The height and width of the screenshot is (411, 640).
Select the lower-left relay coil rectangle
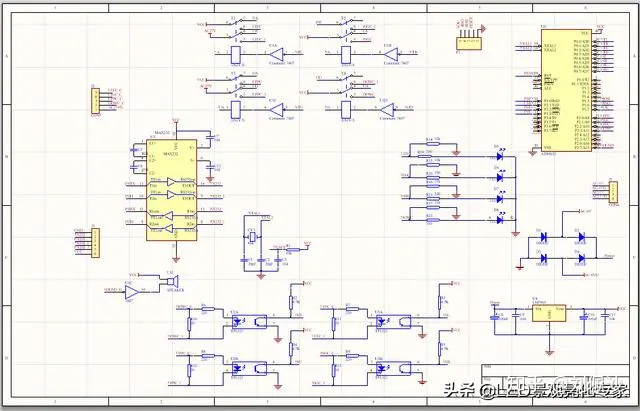click(x=236, y=110)
